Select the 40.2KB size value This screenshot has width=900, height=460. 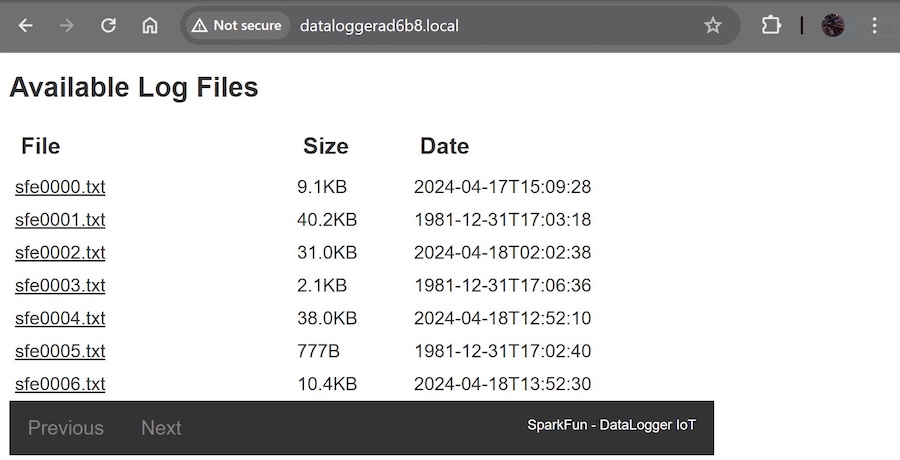(x=327, y=220)
